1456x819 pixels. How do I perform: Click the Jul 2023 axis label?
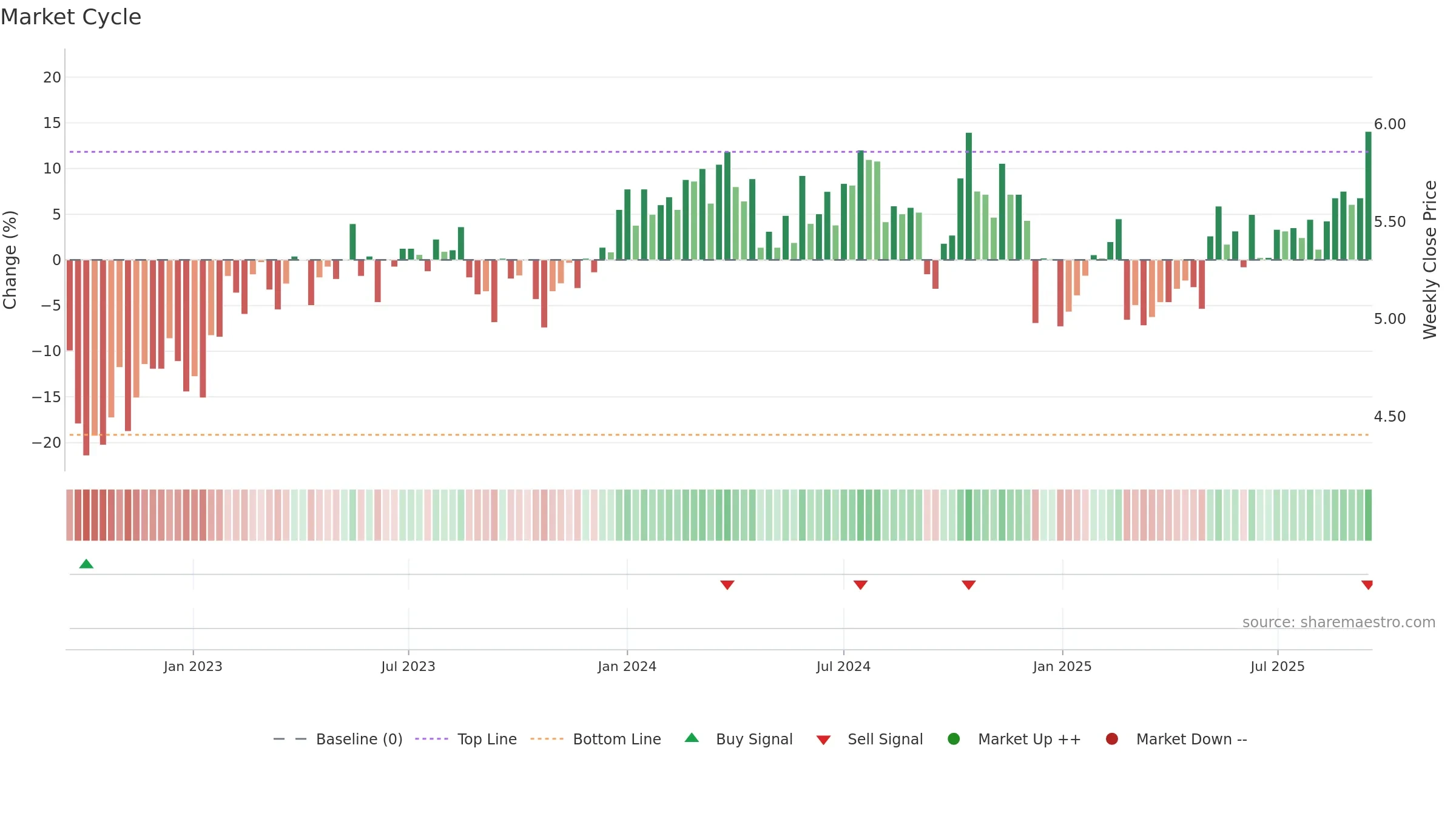[408, 666]
